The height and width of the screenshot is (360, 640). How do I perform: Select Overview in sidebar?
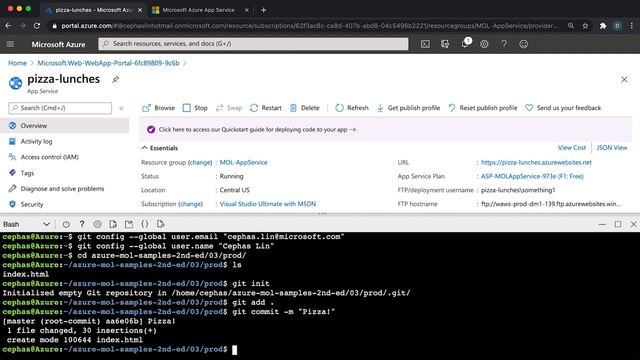64,126
